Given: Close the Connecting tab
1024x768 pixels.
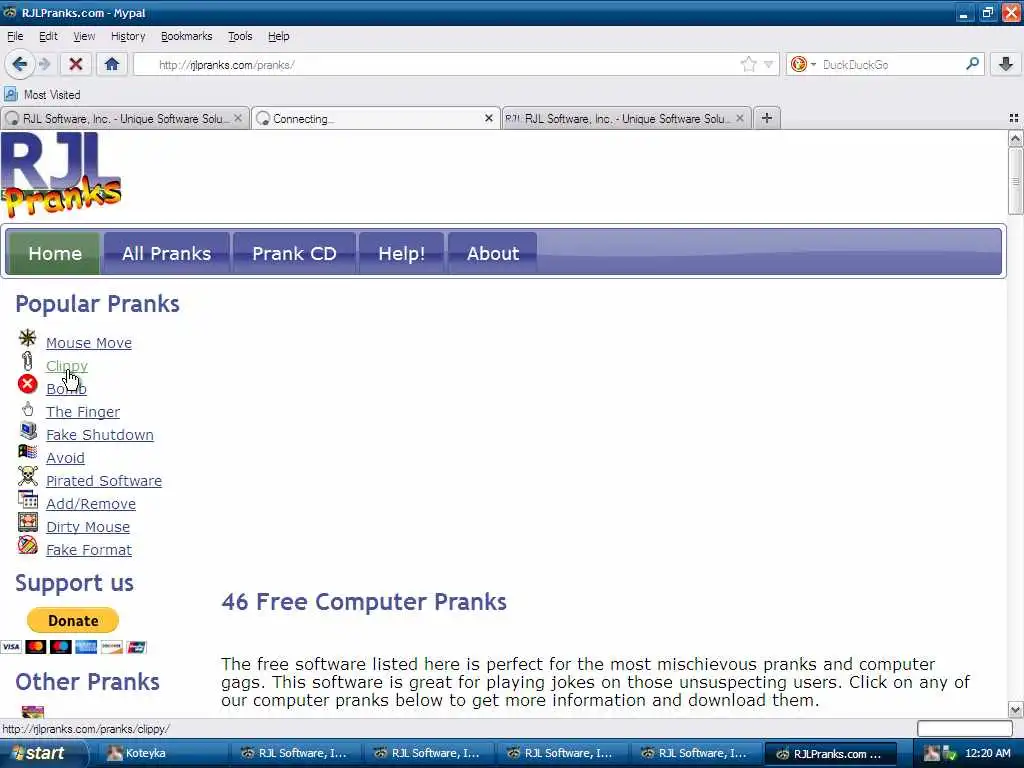Looking at the screenshot, I should point(488,118).
